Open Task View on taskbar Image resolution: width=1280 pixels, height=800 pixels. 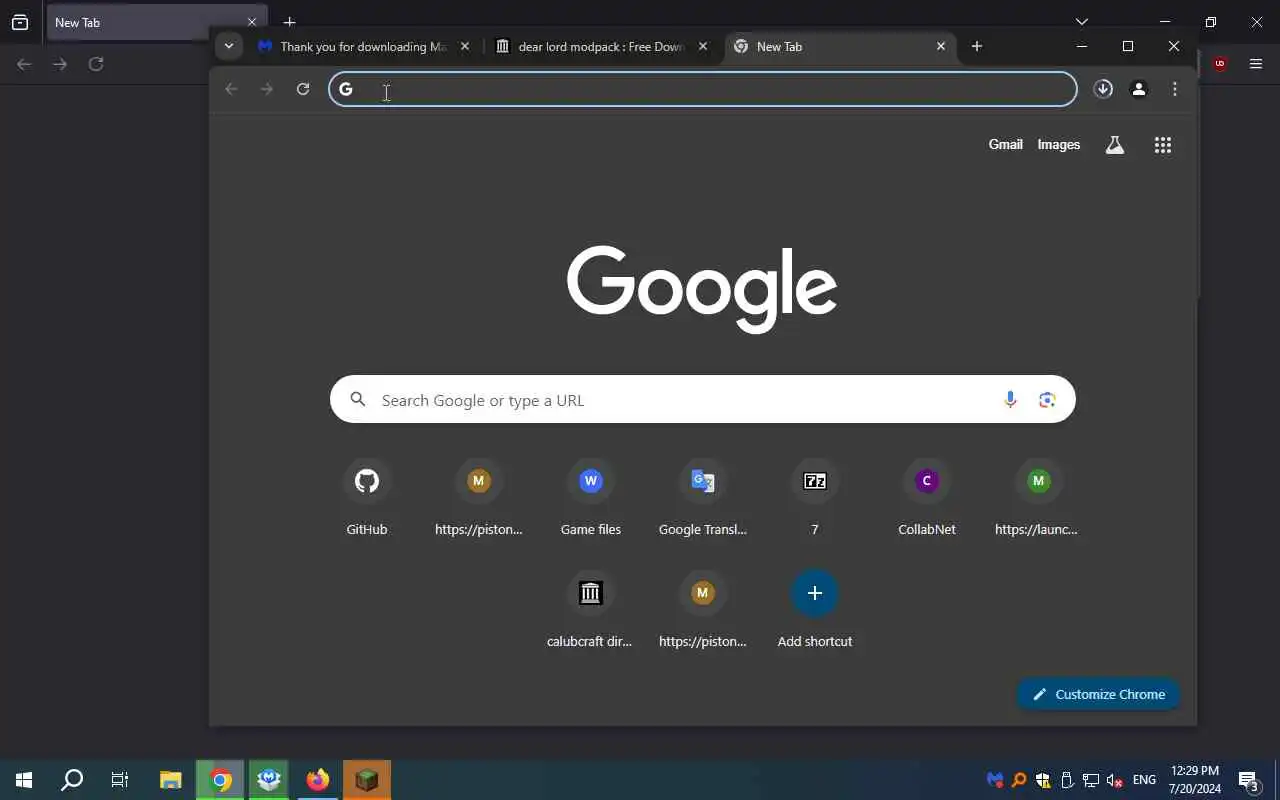pos(120,780)
